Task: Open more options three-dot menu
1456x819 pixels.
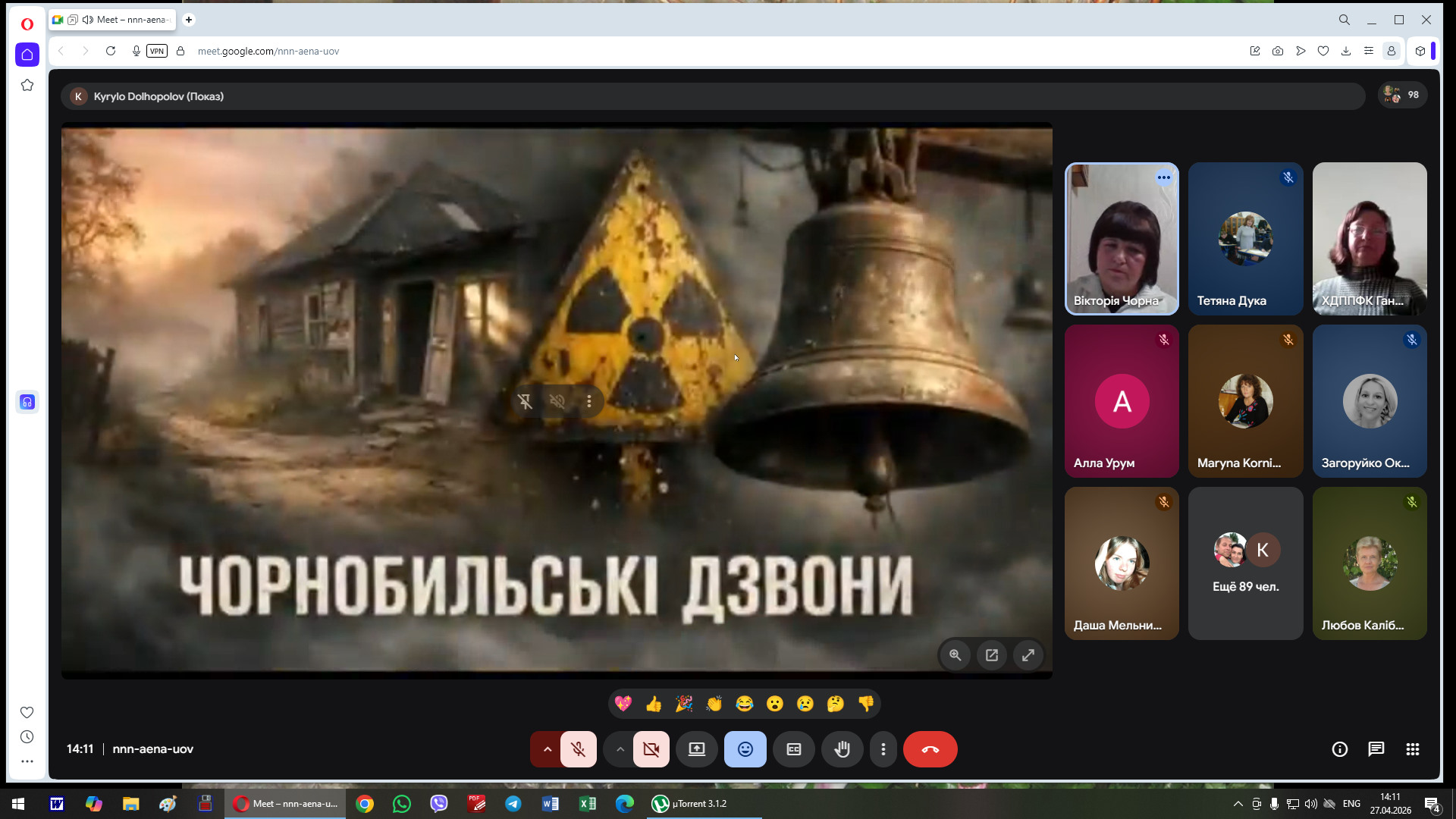Action: (883, 749)
